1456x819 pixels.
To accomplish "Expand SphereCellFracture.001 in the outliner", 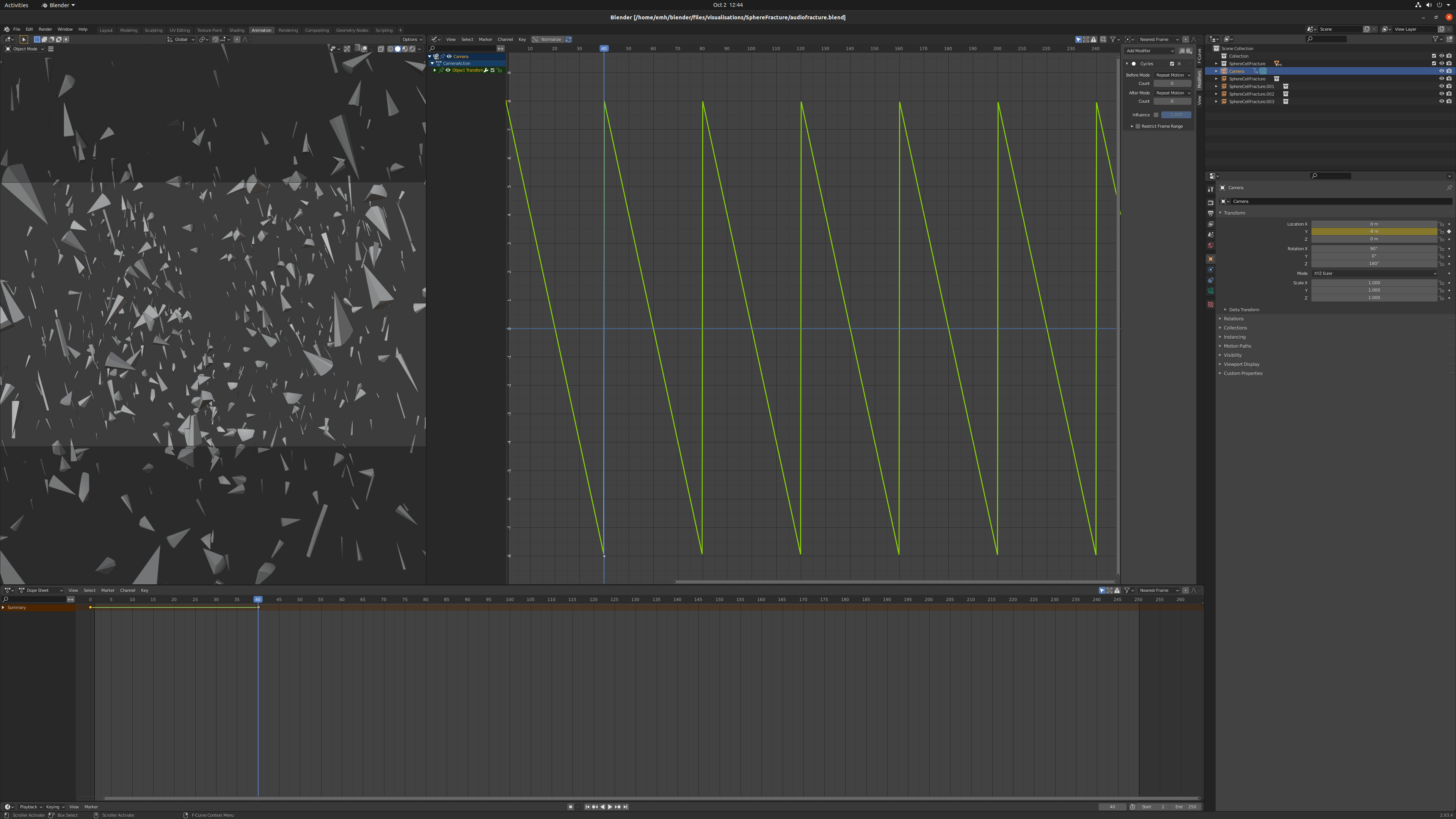I will coord(1216,86).
